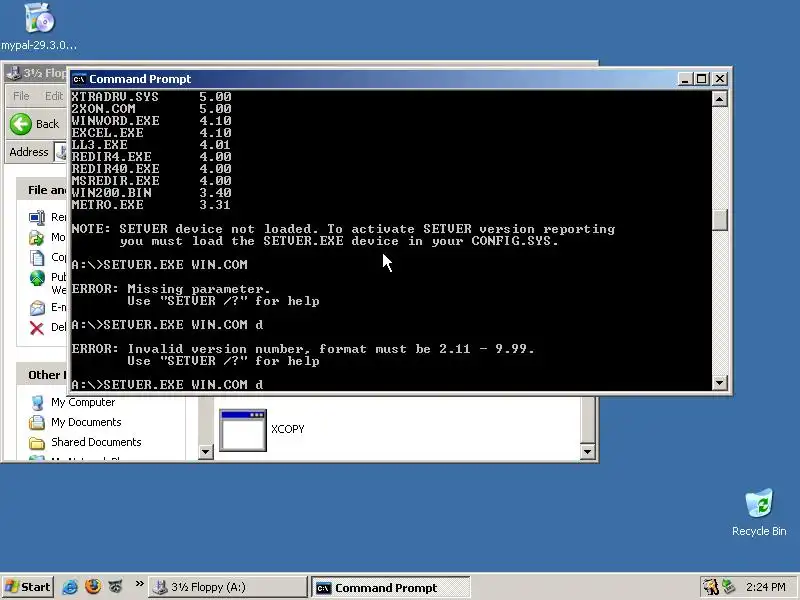This screenshot has height=600, width=800.
Task: Click the taskbar clock showing 2:24 PM
Action: (765, 587)
